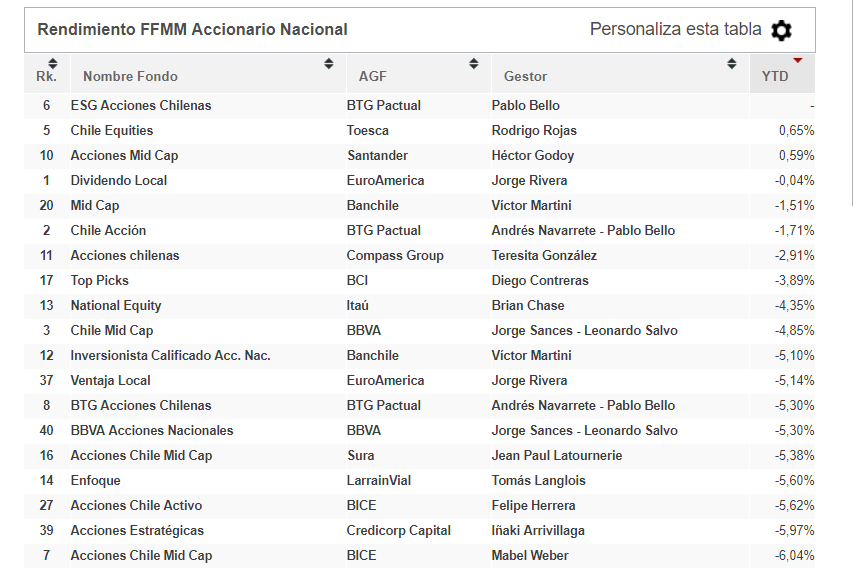Sort by AGF column arrows
This screenshot has height=568, width=853.
pyautogui.click(x=474, y=63)
